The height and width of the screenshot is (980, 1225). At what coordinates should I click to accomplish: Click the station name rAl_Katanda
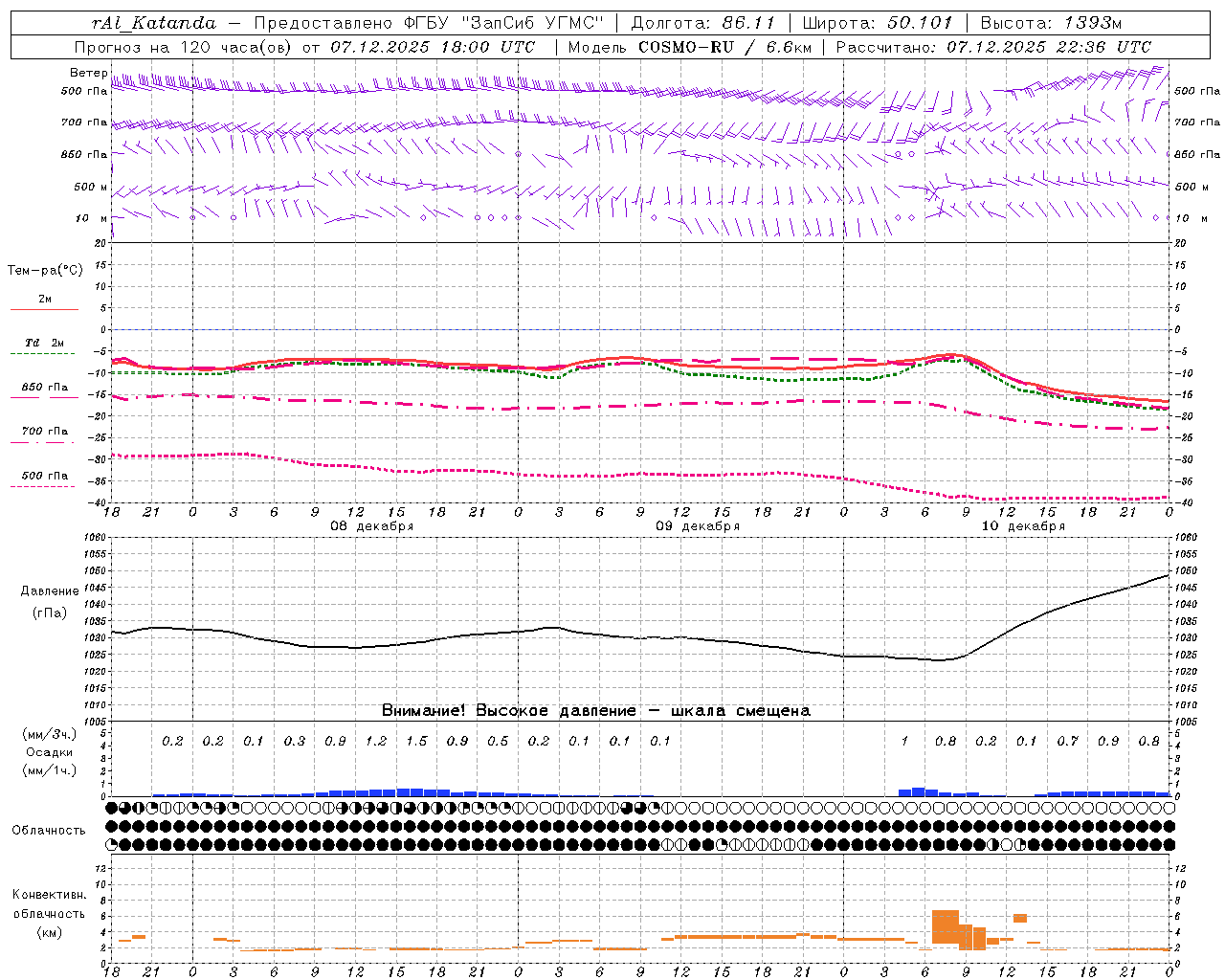(x=154, y=23)
